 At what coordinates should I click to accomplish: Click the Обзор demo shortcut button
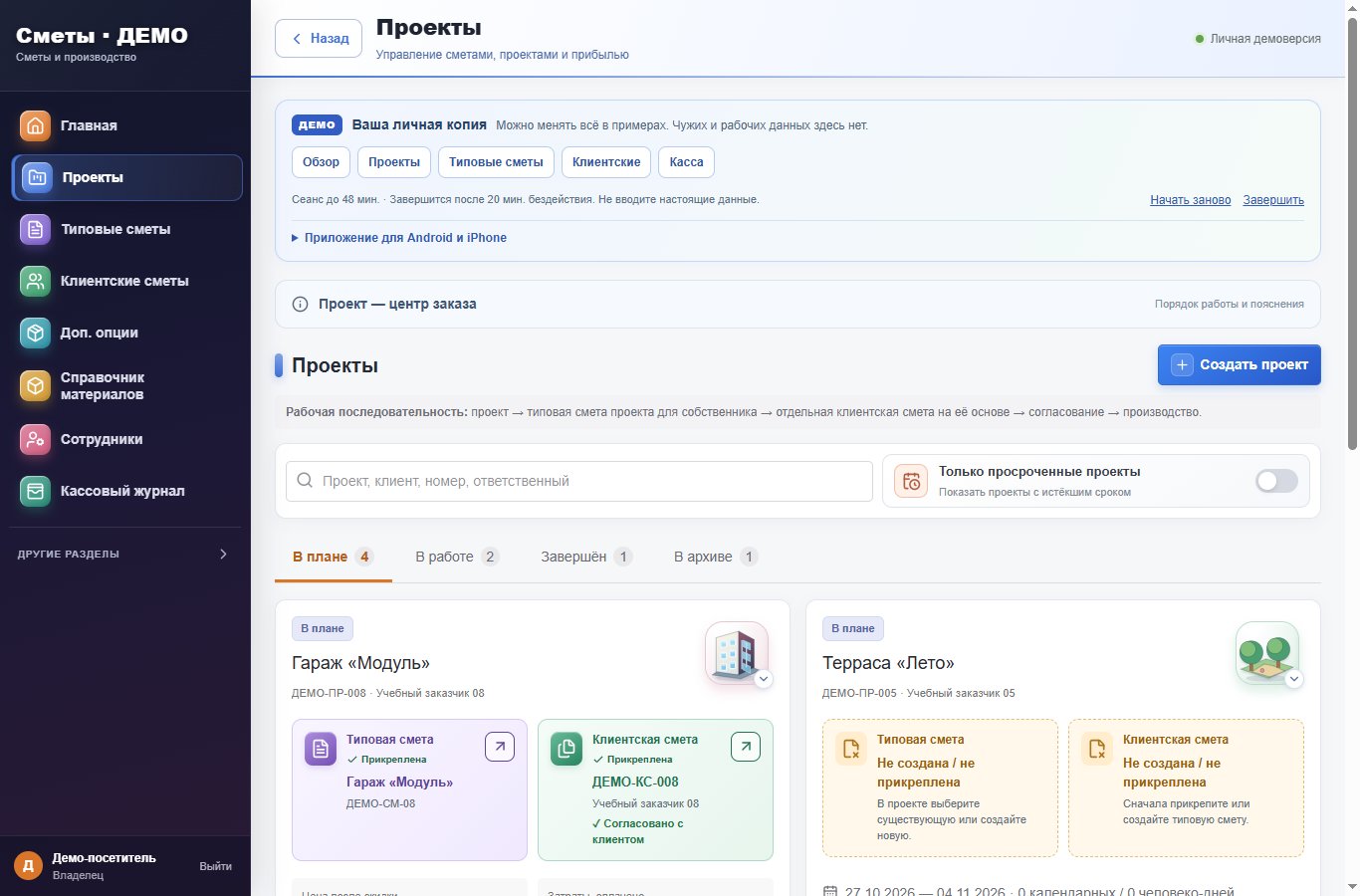(321, 162)
